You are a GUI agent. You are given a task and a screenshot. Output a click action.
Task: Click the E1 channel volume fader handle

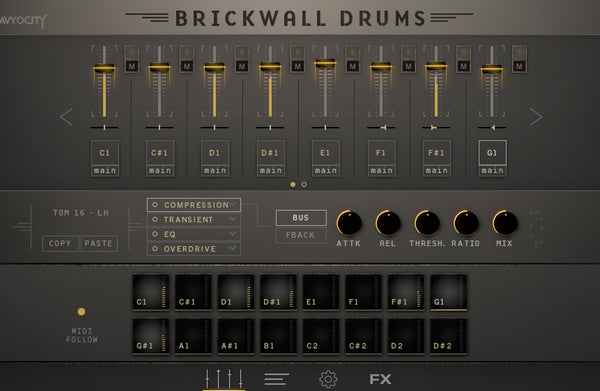point(325,63)
